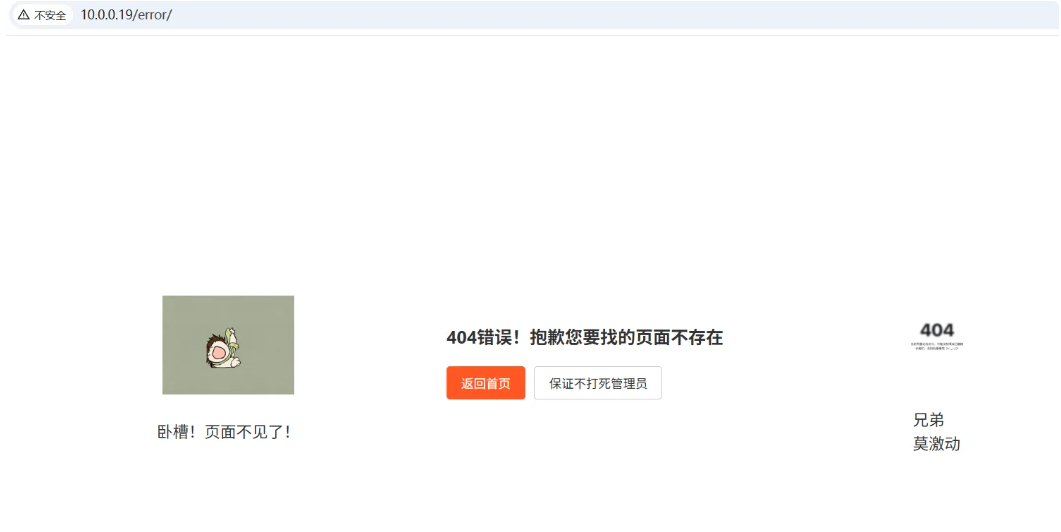Click the 保证不打死管理员 outlined button

point(597,383)
